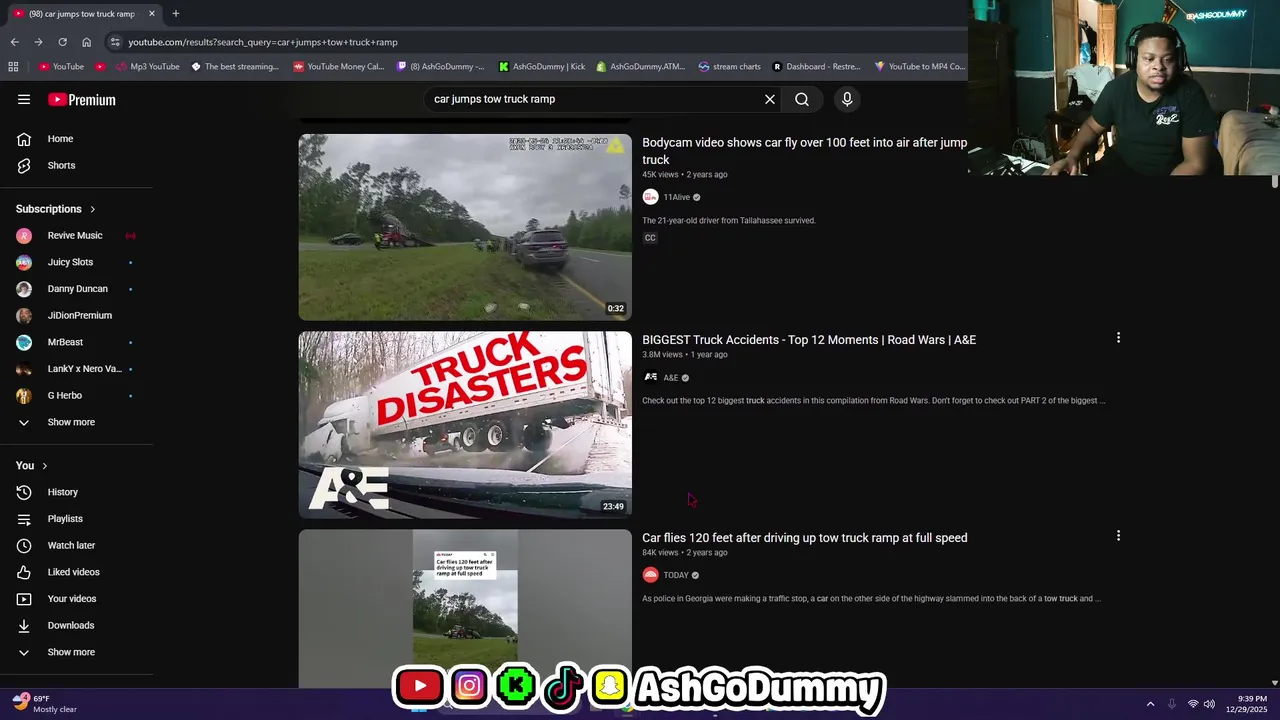Start voice search with microphone icon
The height and width of the screenshot is (720, 1280).
[x=847, y=99]
